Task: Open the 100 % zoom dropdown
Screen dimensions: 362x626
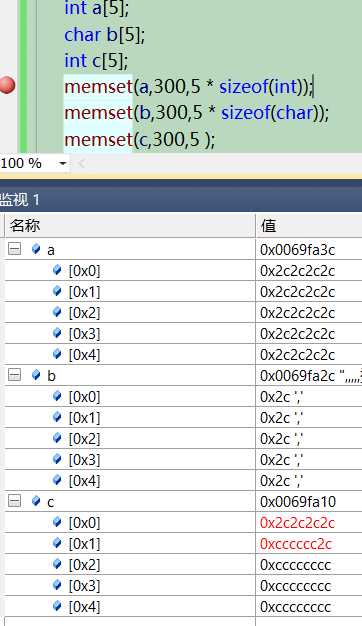Action: (x=63, y=163)
